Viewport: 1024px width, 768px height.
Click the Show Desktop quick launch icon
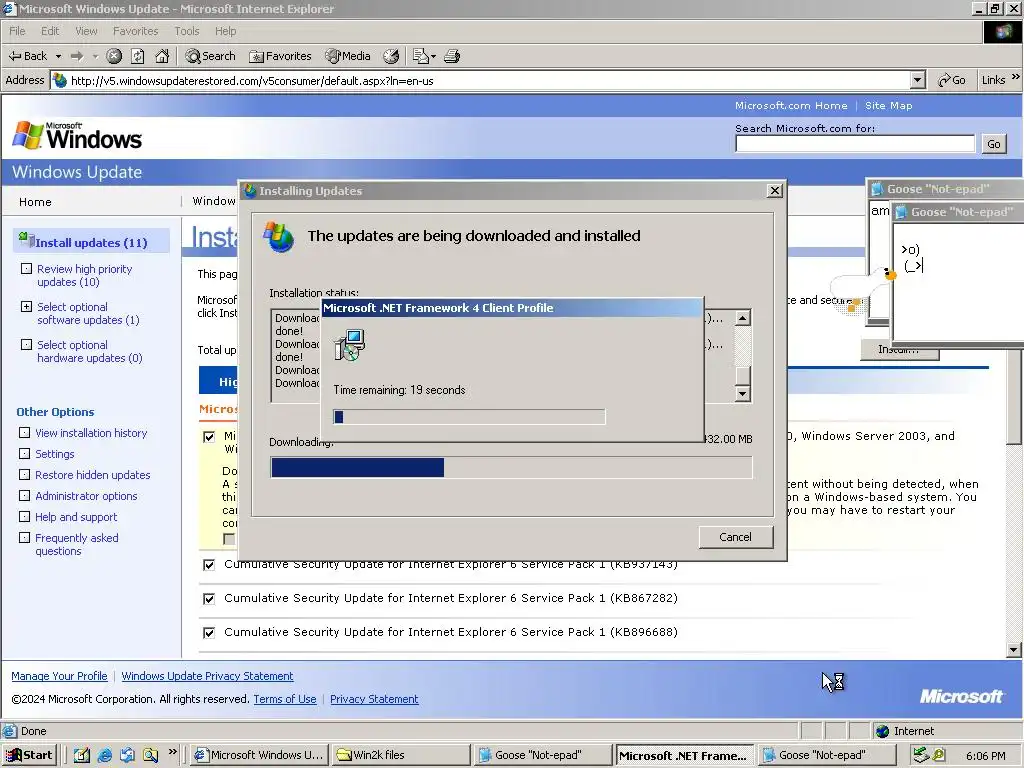[x=82, y=755]
